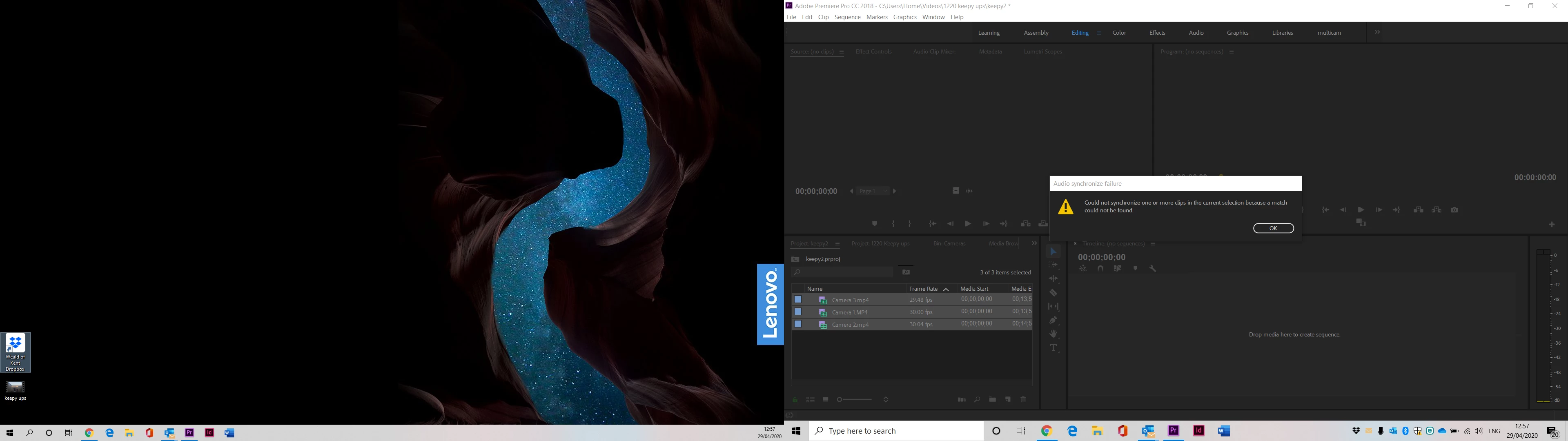Select the Pen tool
The height and width of the screenshot is (441, 1568).
tap(1053, 321)
